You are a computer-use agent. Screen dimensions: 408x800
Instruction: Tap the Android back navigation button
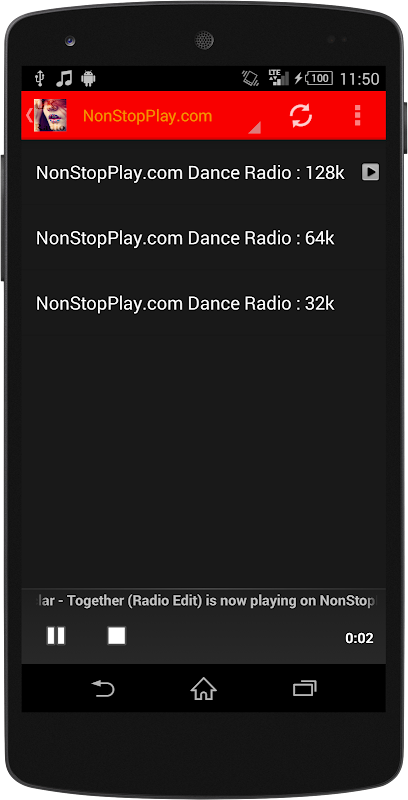(x=103, y=689)
